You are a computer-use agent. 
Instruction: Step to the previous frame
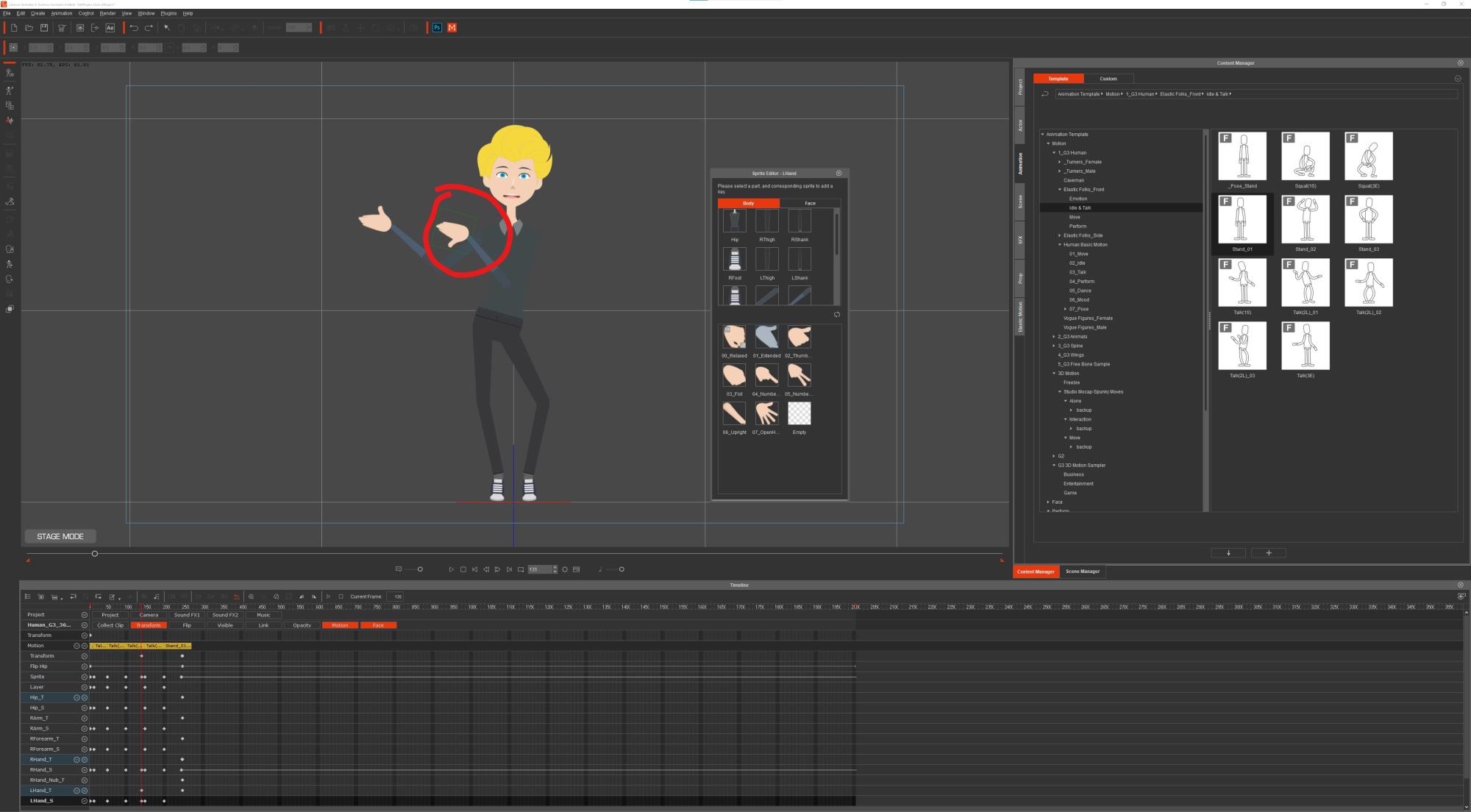[486, 569]
